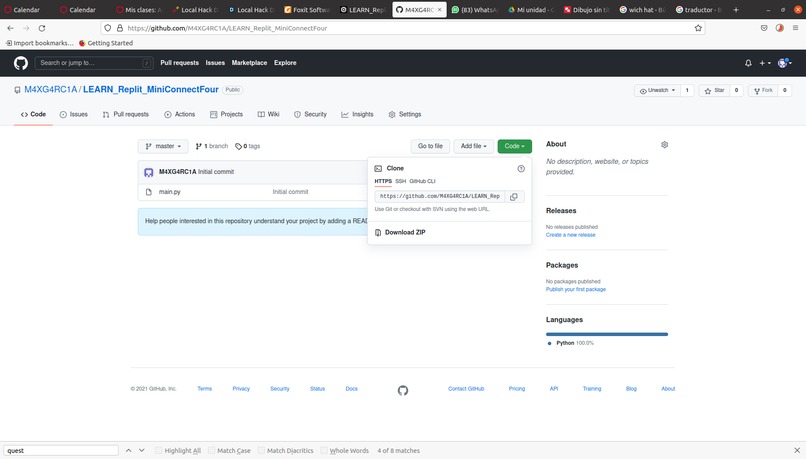Switch to the WhatsApp browser tab
806x459 pixels.
click(474, 9)
